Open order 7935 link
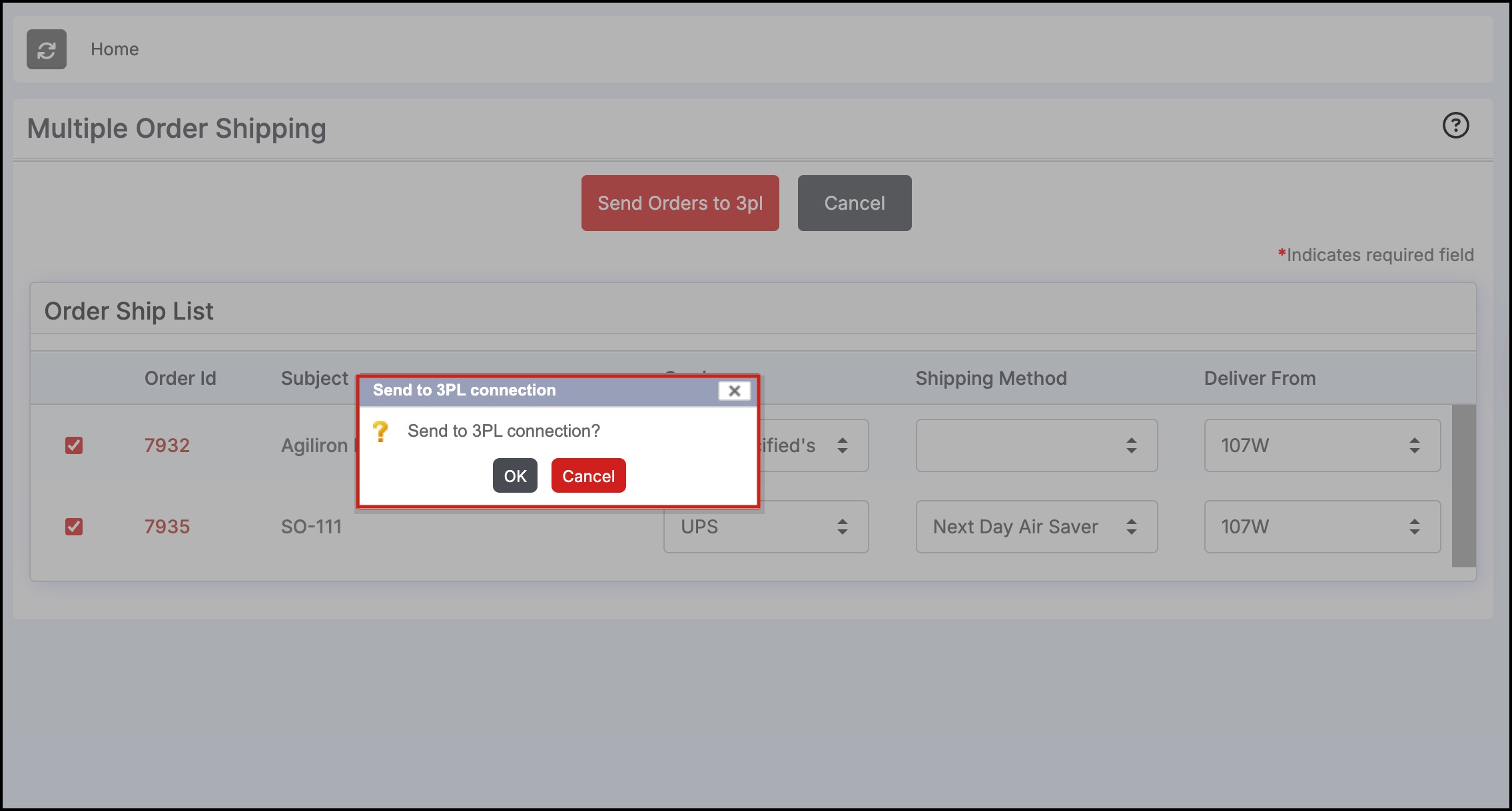Viewport: 1512px width, 811px height. tap(167, 527)
